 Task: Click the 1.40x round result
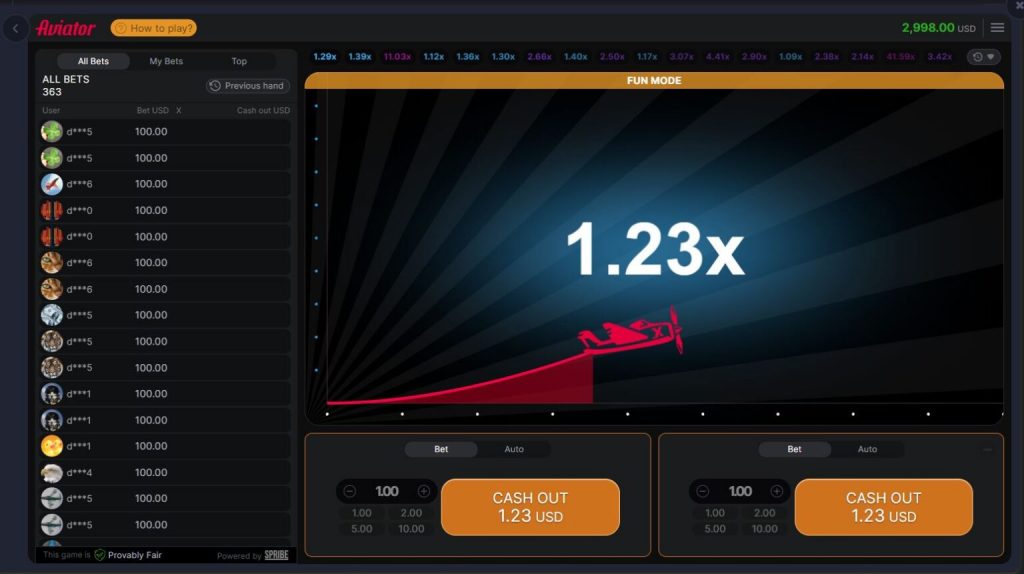pos(575,57)
